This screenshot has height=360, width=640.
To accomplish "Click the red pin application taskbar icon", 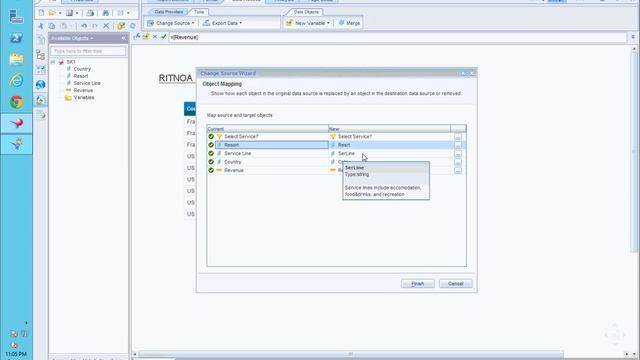I will (16, 123).
